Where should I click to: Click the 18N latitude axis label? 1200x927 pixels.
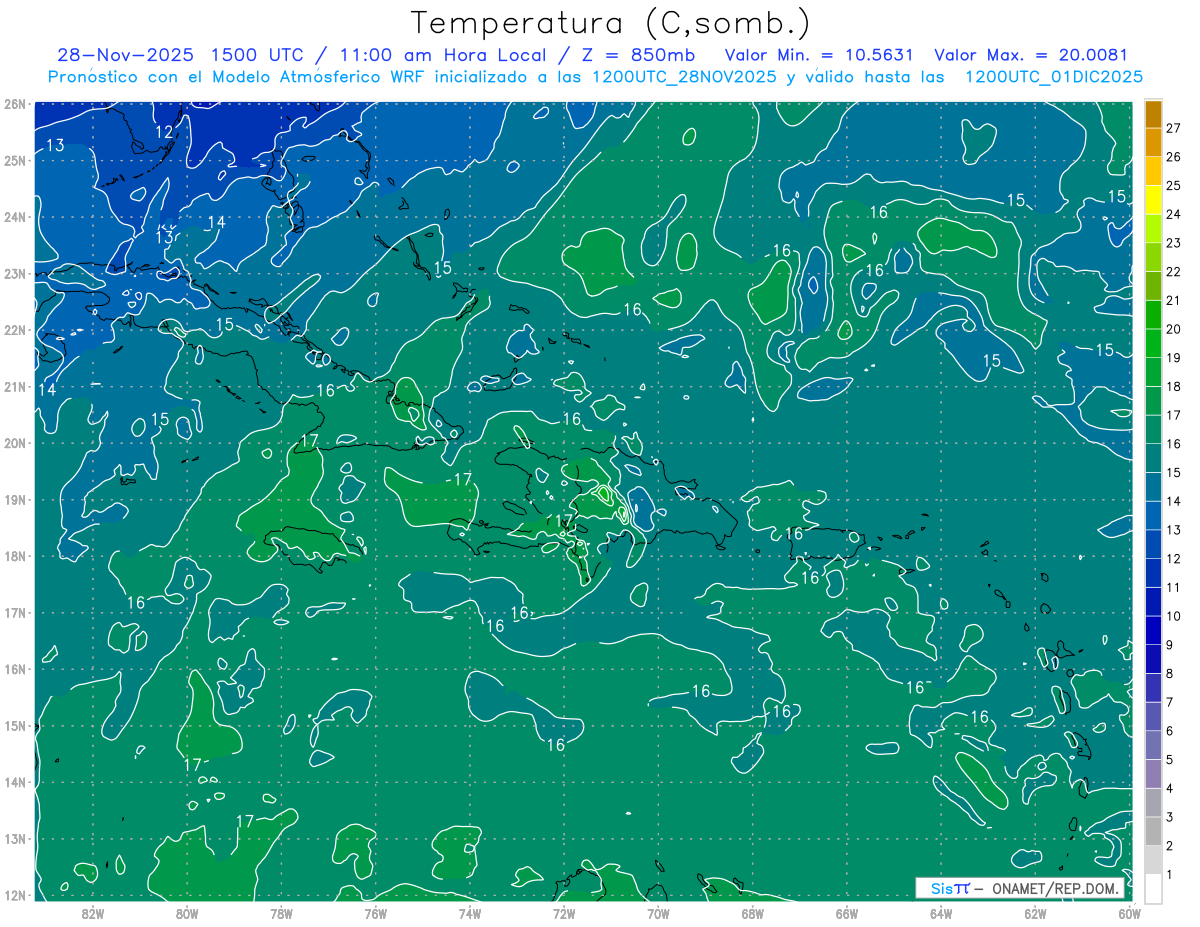15,556
